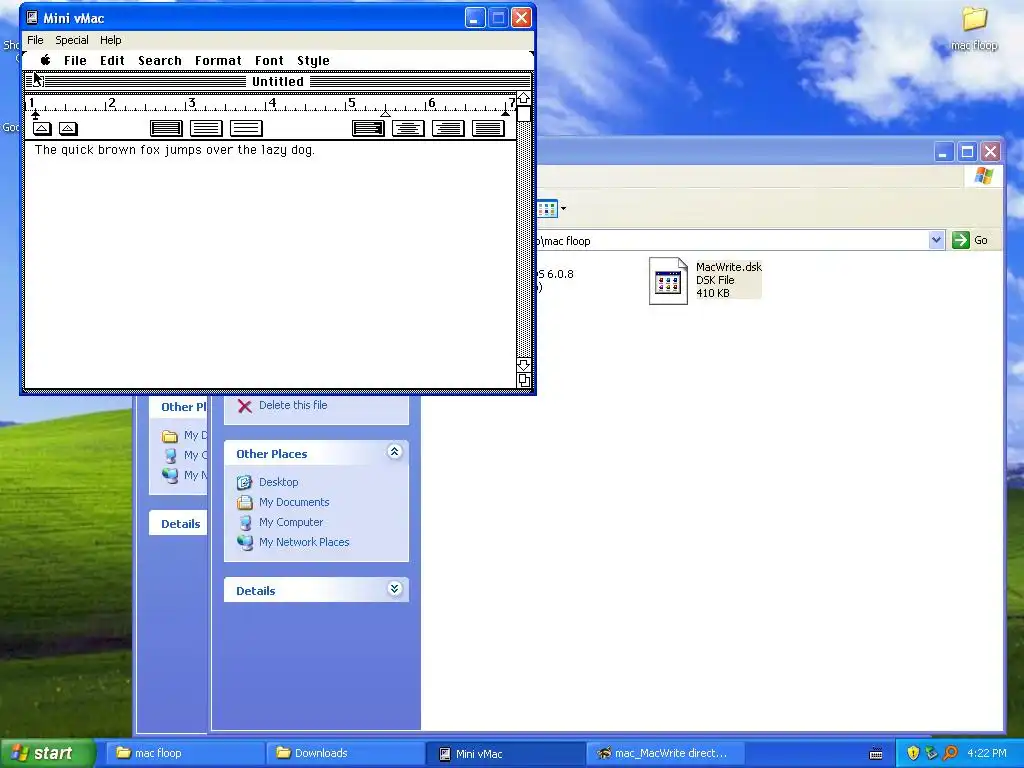Open the mac floop desktop folder icon

click(974, 20)
